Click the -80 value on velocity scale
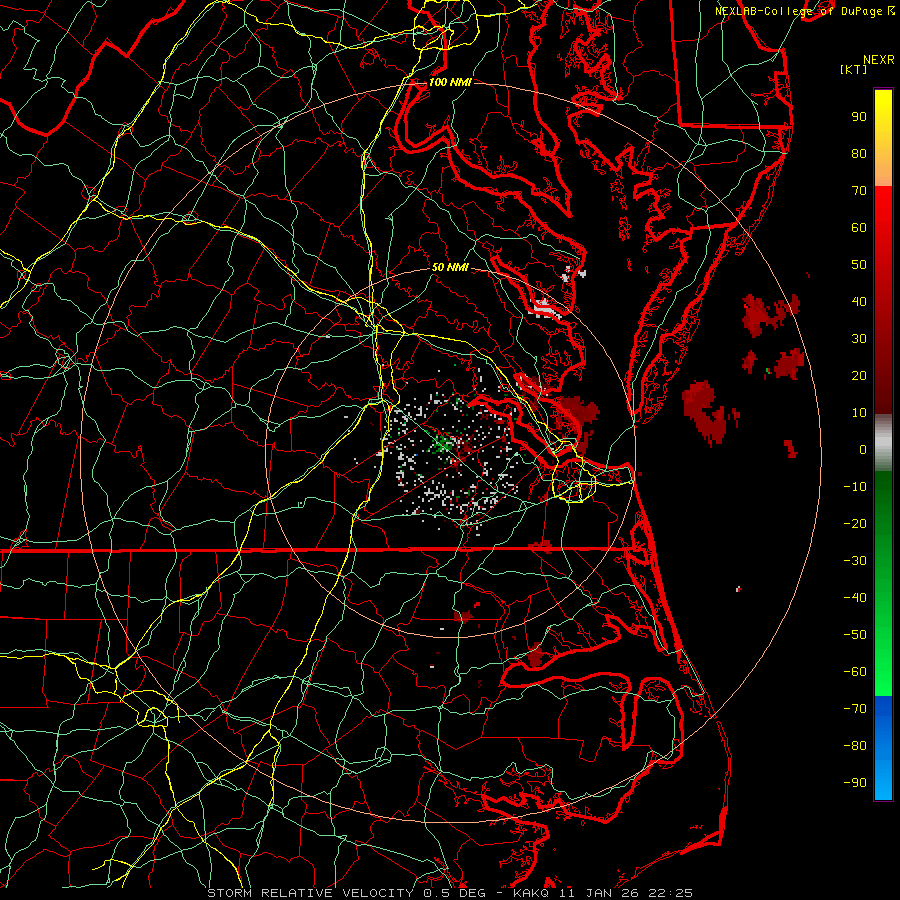The width and height of the screenshot is (900, 900). coord(855,746)
